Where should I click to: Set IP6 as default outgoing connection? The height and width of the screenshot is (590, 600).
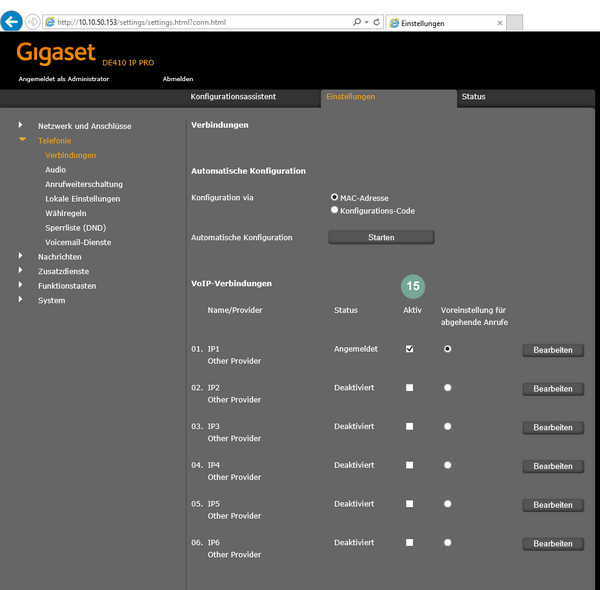point(447,542)
